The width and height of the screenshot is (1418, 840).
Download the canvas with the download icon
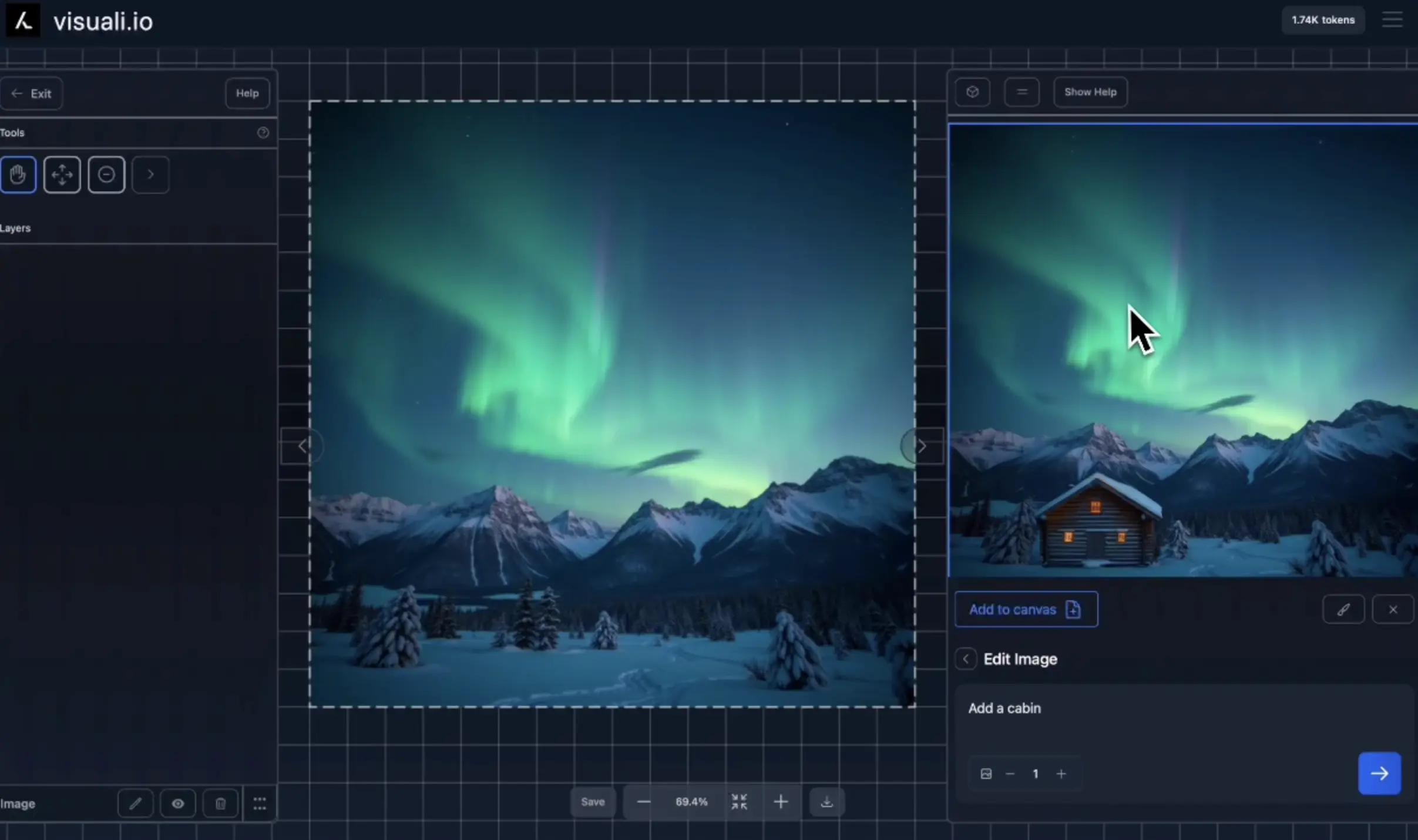[x=826, y=801]
